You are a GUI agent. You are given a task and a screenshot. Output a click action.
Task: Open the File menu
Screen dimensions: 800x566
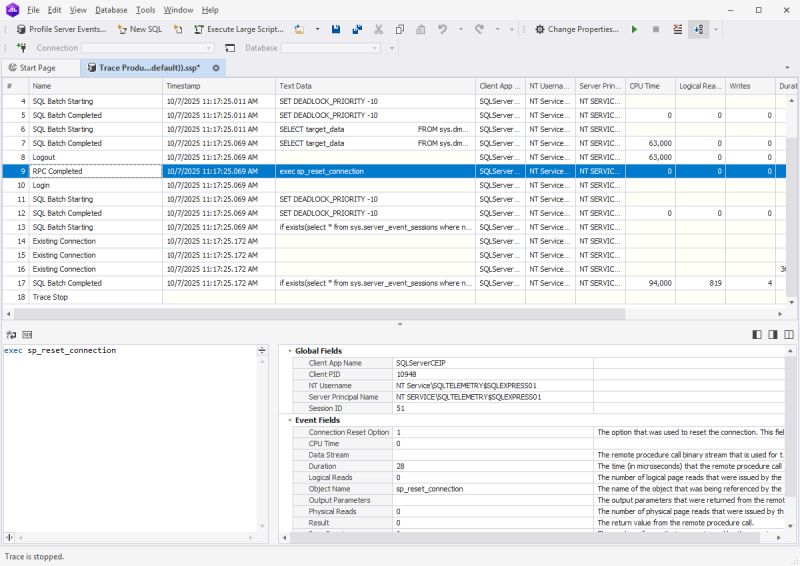pyautogui.click(x=33, y=10)
